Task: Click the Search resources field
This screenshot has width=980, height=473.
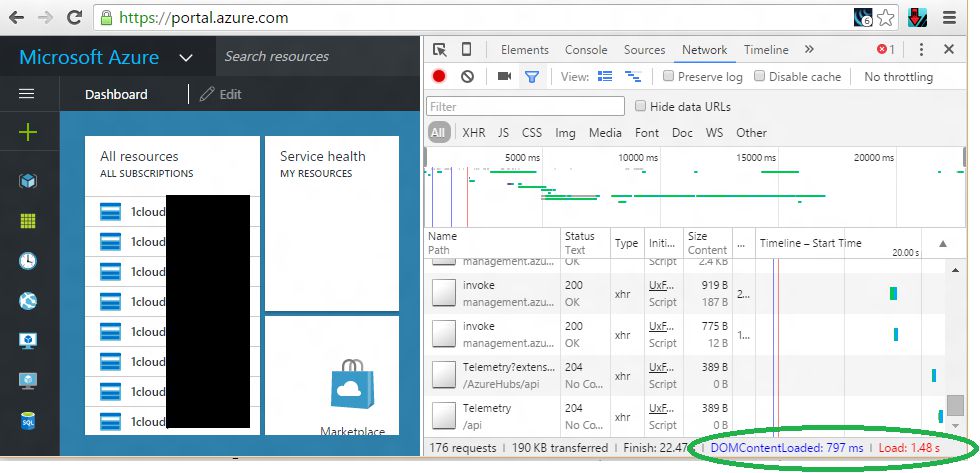Action: point(318,56)
